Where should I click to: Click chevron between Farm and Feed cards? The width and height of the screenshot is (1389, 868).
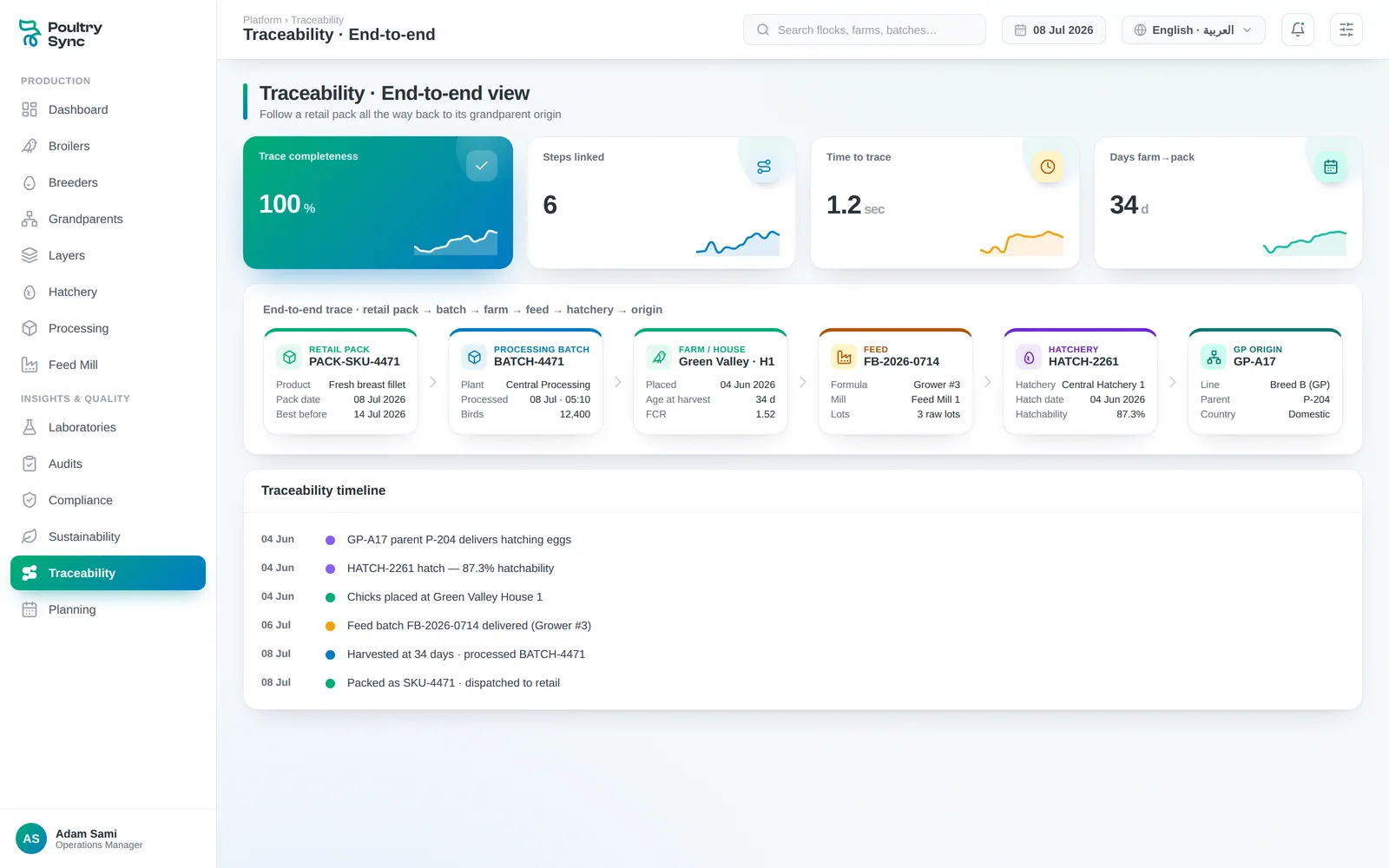click(803, 382)
